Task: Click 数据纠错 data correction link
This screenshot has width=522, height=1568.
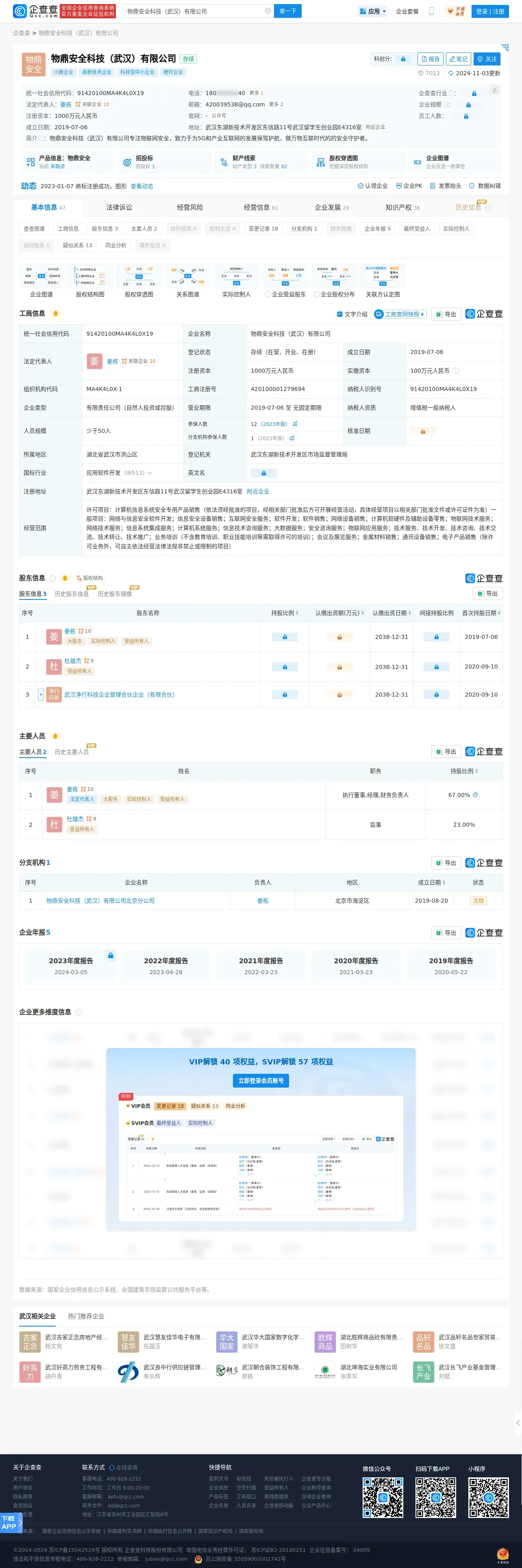Action: click(x=485, y=186)
